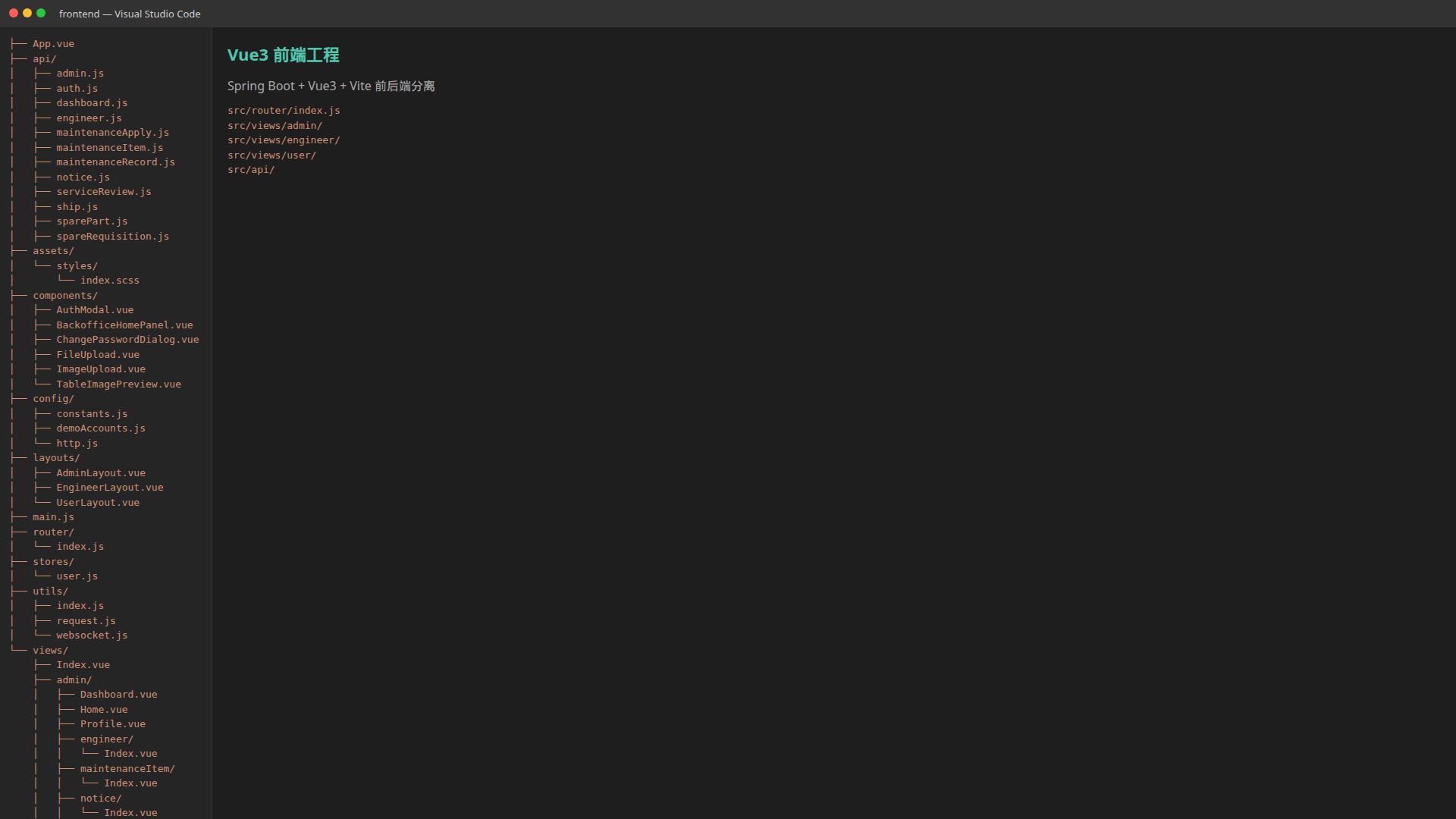Click ship.js in the tree

77,207
